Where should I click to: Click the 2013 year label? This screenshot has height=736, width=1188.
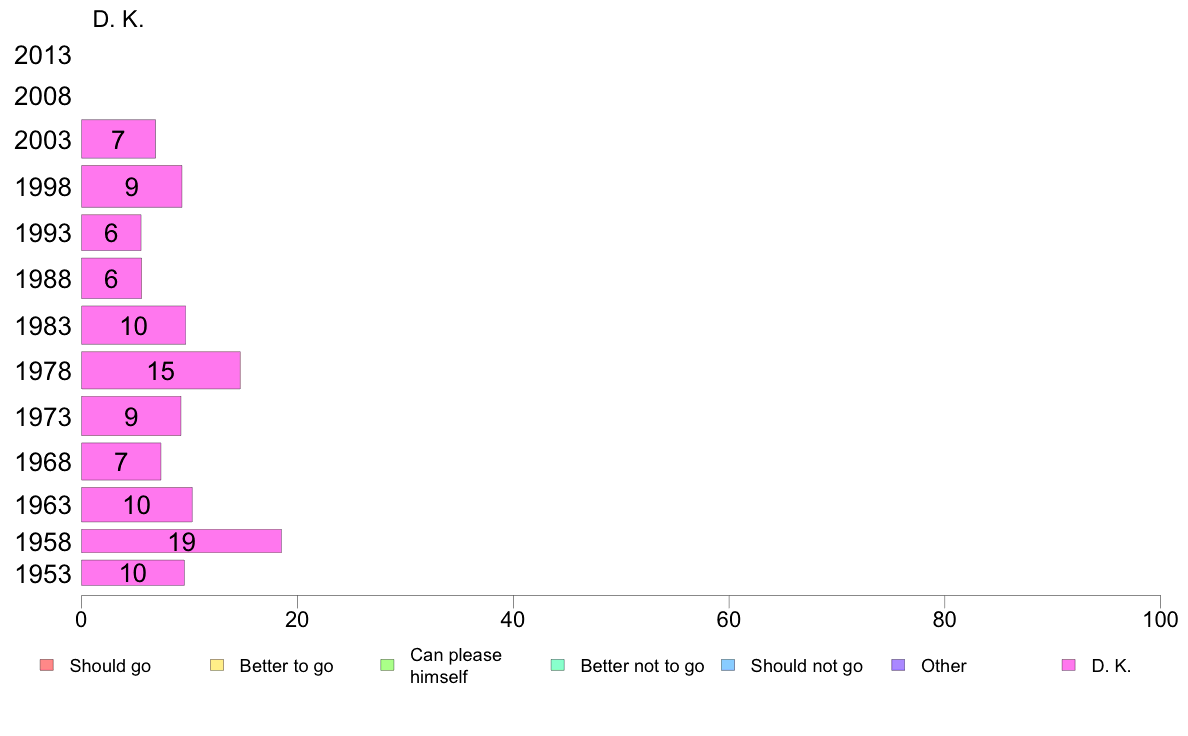[42, 55]
